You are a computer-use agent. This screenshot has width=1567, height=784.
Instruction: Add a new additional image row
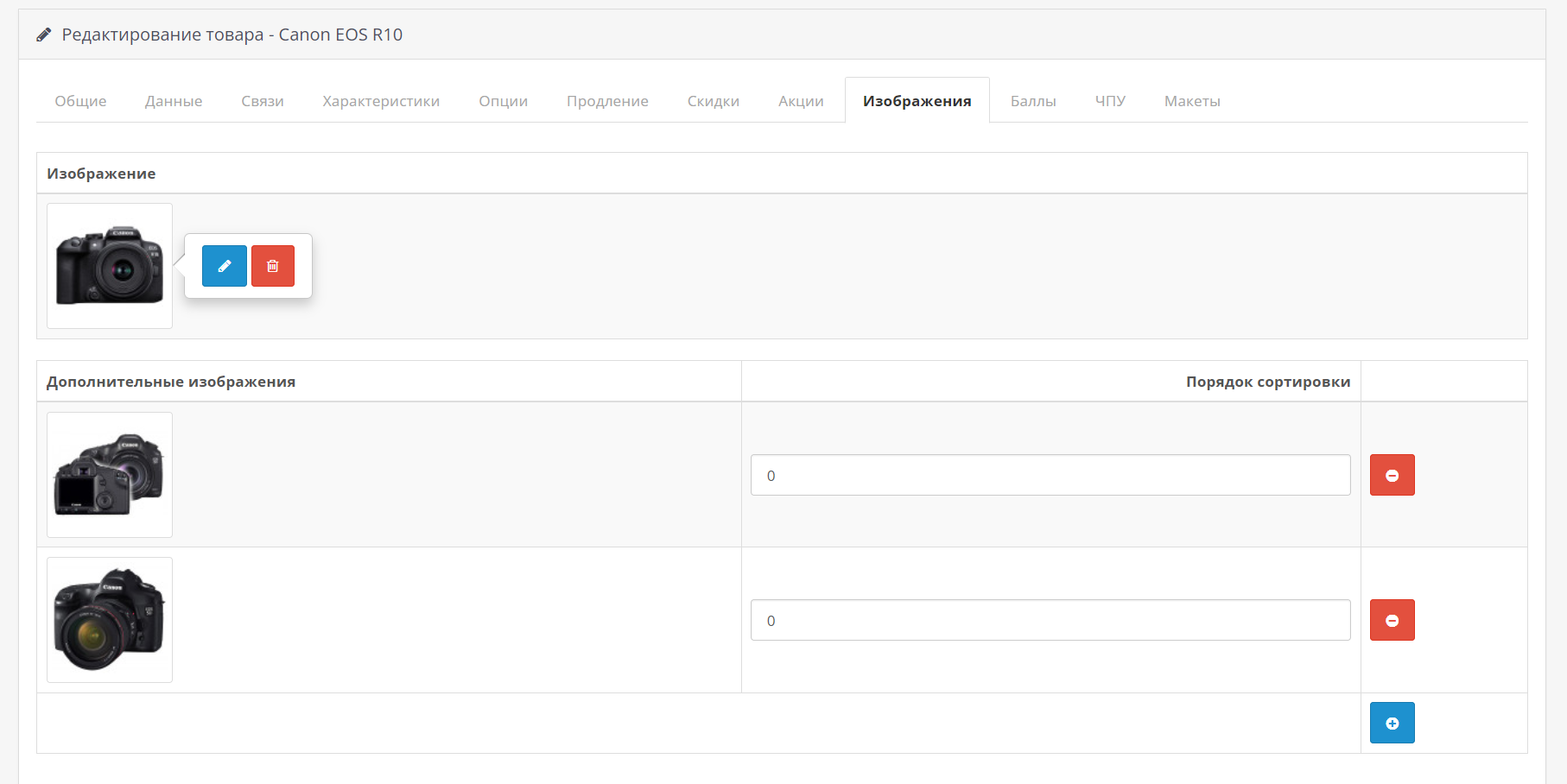click(1392, 723)
